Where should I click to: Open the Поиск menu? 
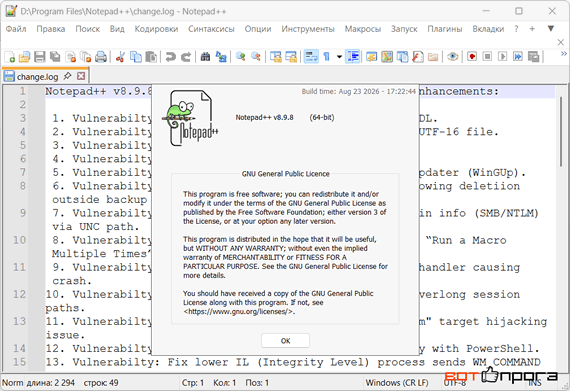88,29
